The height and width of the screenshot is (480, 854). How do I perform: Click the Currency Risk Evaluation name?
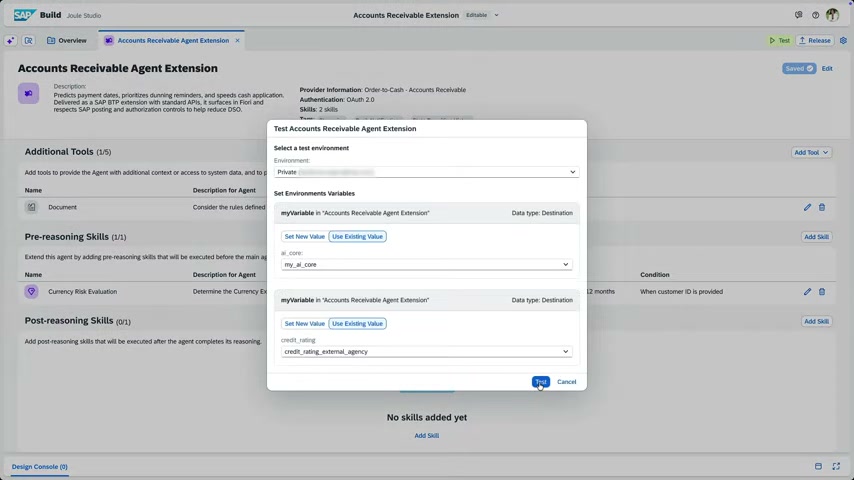(x=82, y=291)
